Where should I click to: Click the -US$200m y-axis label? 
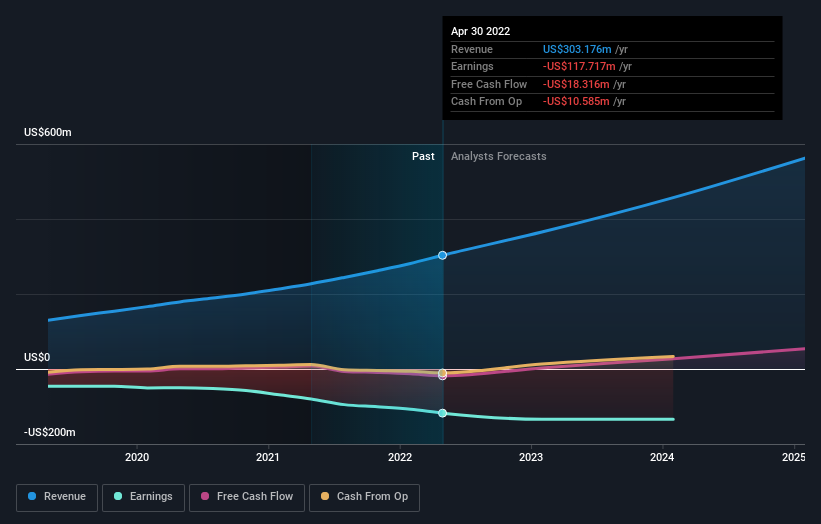(49, 432)
